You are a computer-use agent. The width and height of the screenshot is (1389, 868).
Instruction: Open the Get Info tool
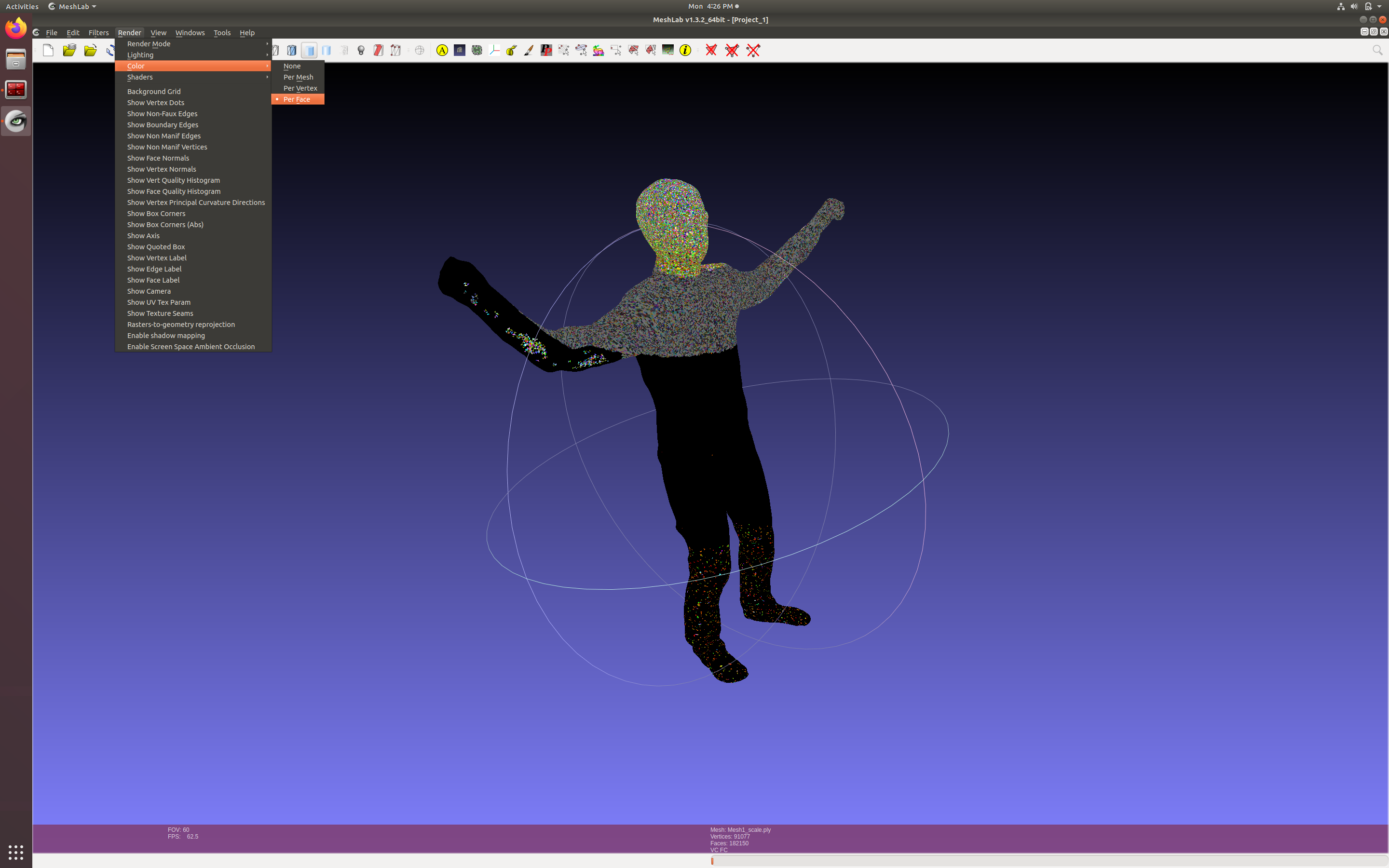click(x=684, y=51)
